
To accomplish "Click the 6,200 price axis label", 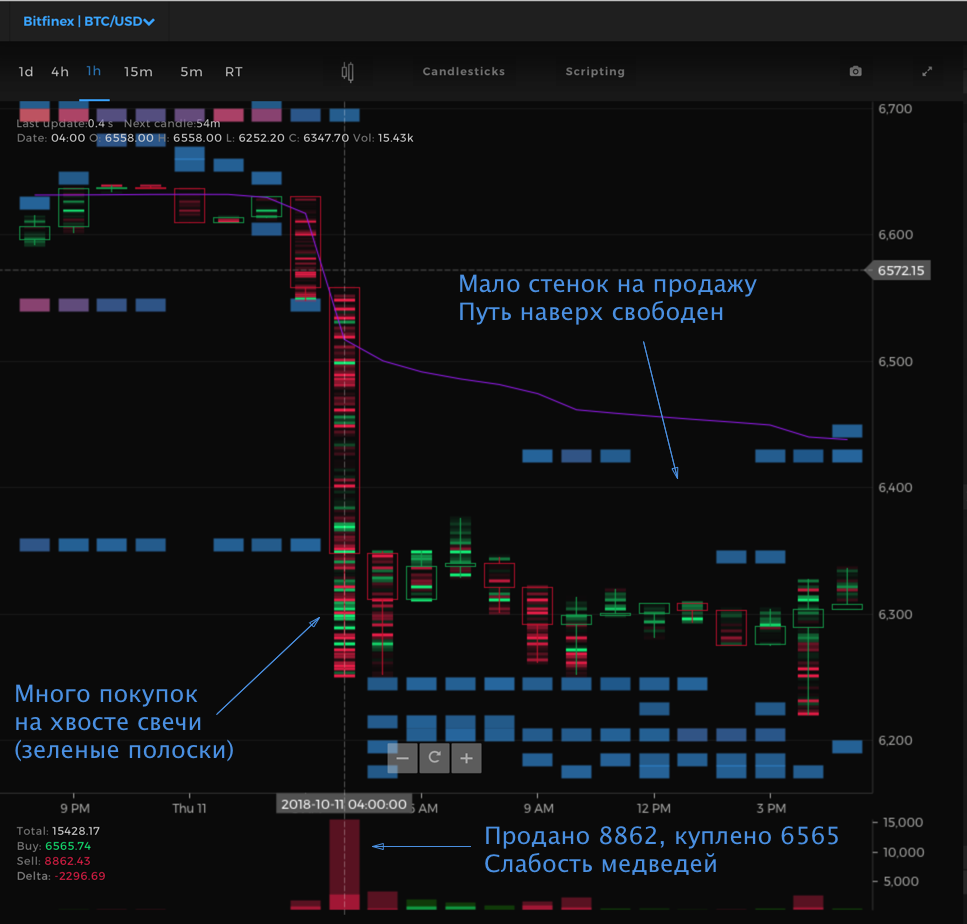I will point(895,741).
